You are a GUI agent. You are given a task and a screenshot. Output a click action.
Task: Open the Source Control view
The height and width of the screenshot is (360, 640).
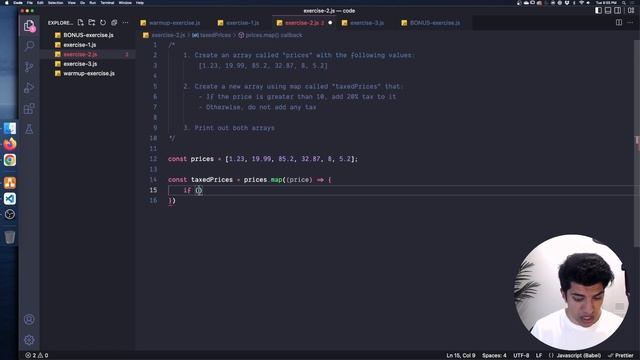tap(29, 67)
